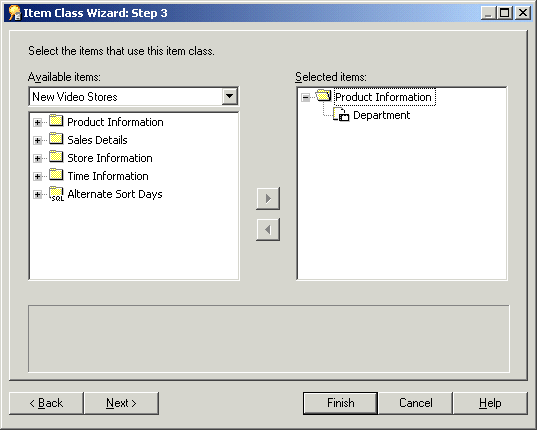Select the Time Information row label

pos(108,176)
